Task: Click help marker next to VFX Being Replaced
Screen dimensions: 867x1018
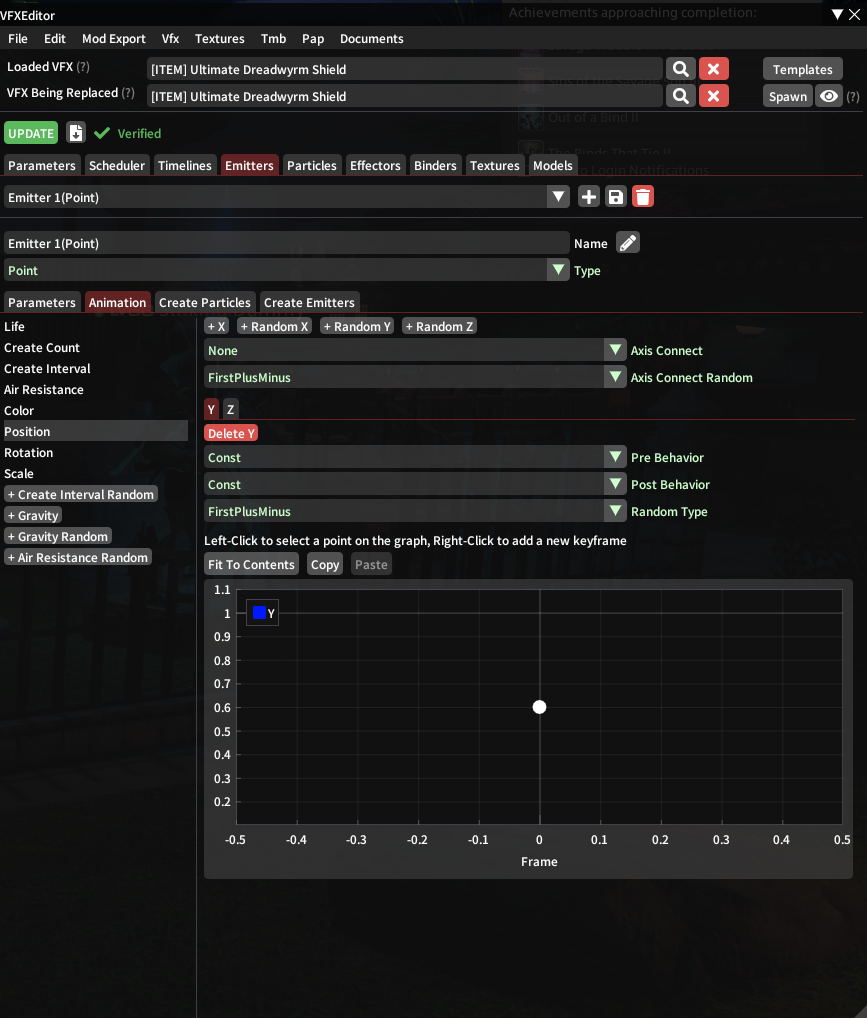Action: coord(128,93)
